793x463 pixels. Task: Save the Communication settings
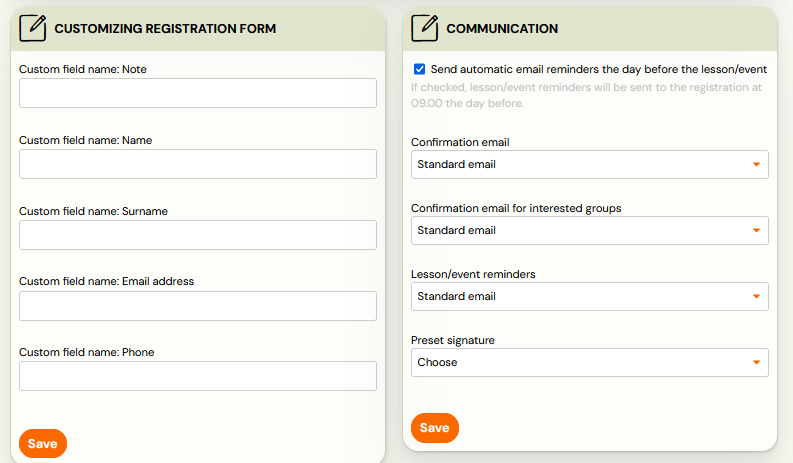[435, 428]
